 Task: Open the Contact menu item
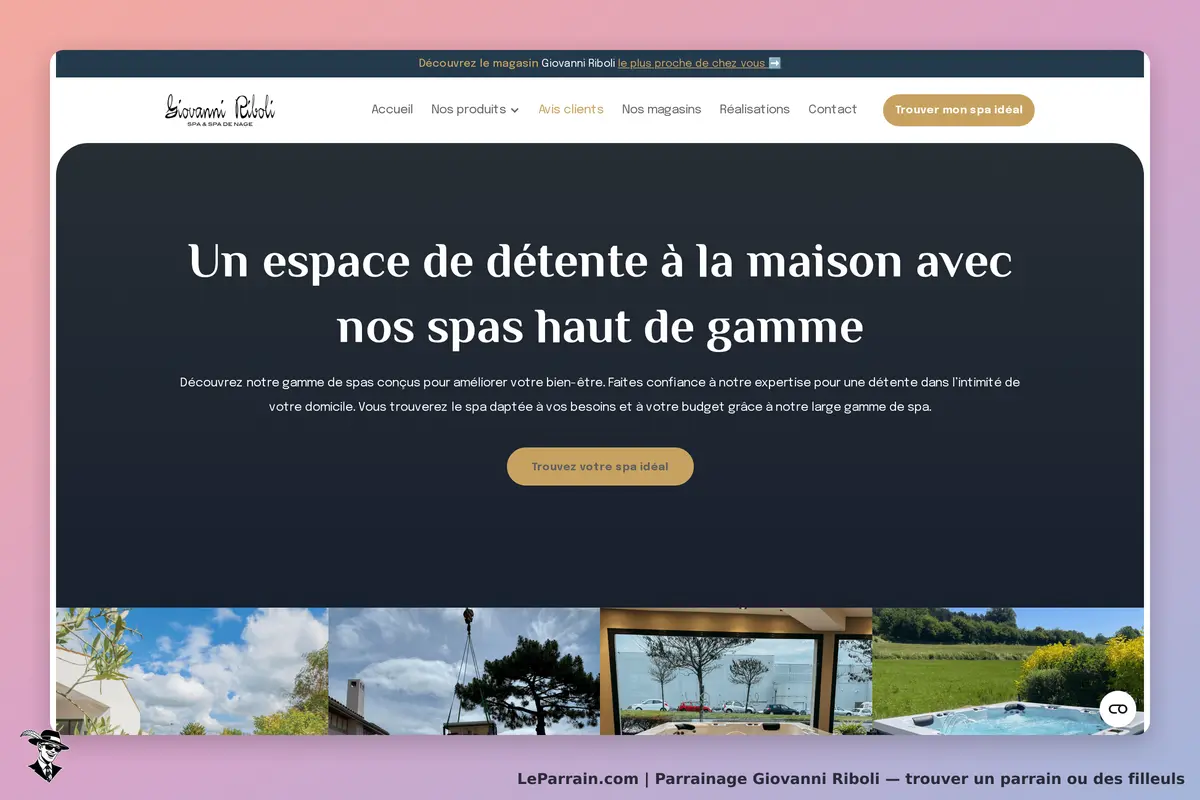[x=833, y=110]
